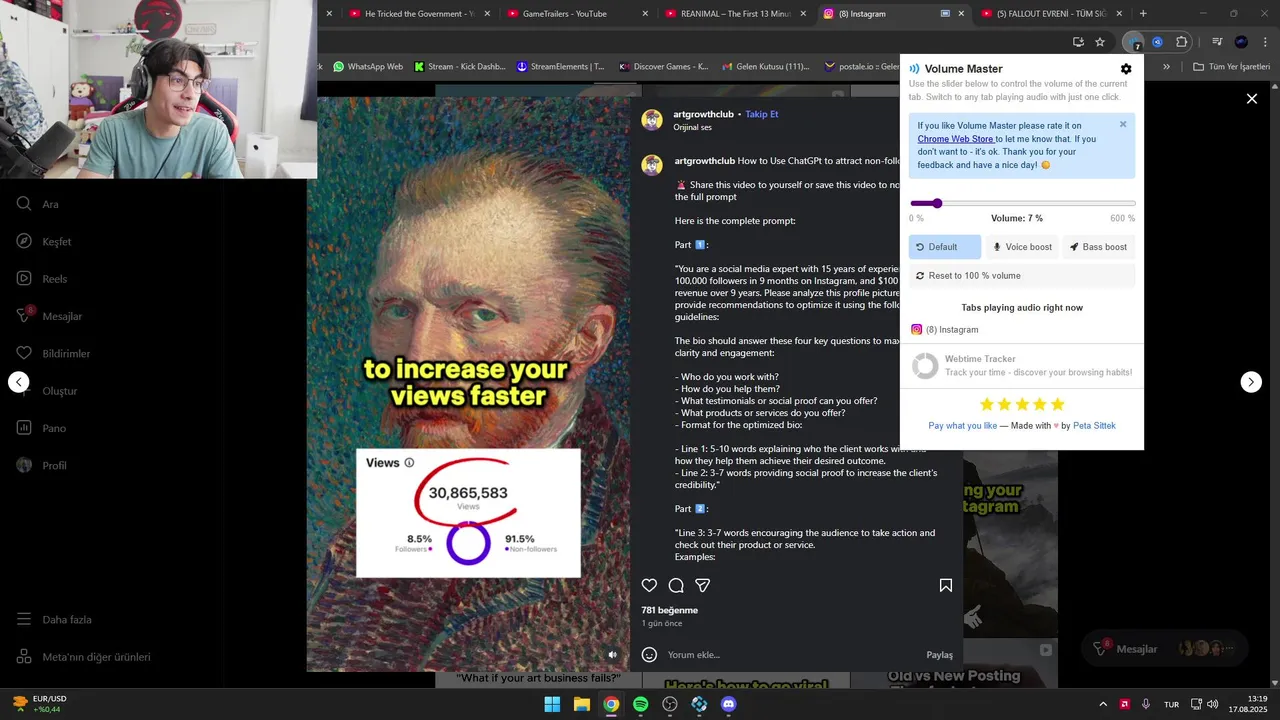Open Chrome three-dot menu
1280x720 pixels.
[1265, 42]
